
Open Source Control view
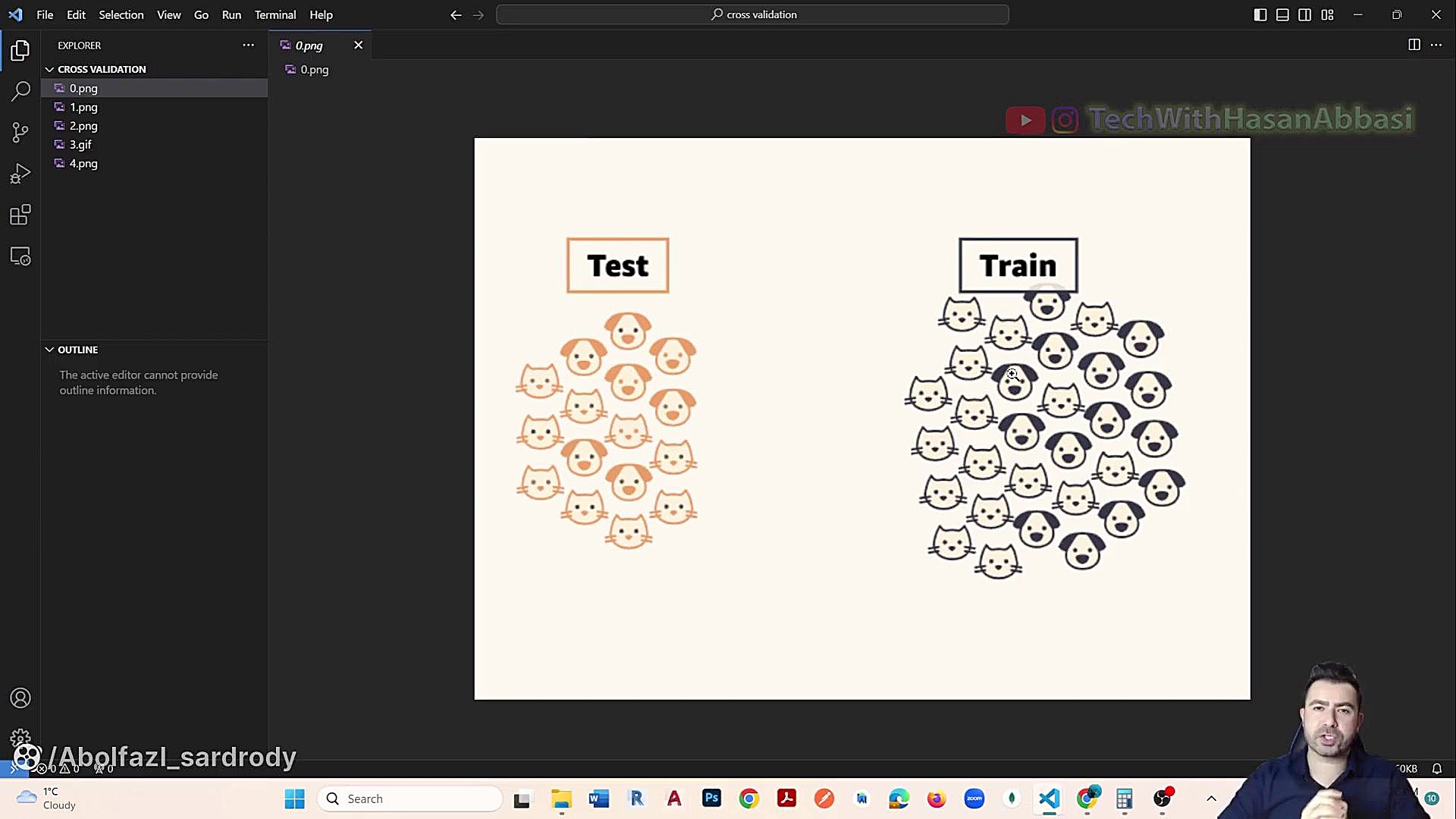point(20,133)
